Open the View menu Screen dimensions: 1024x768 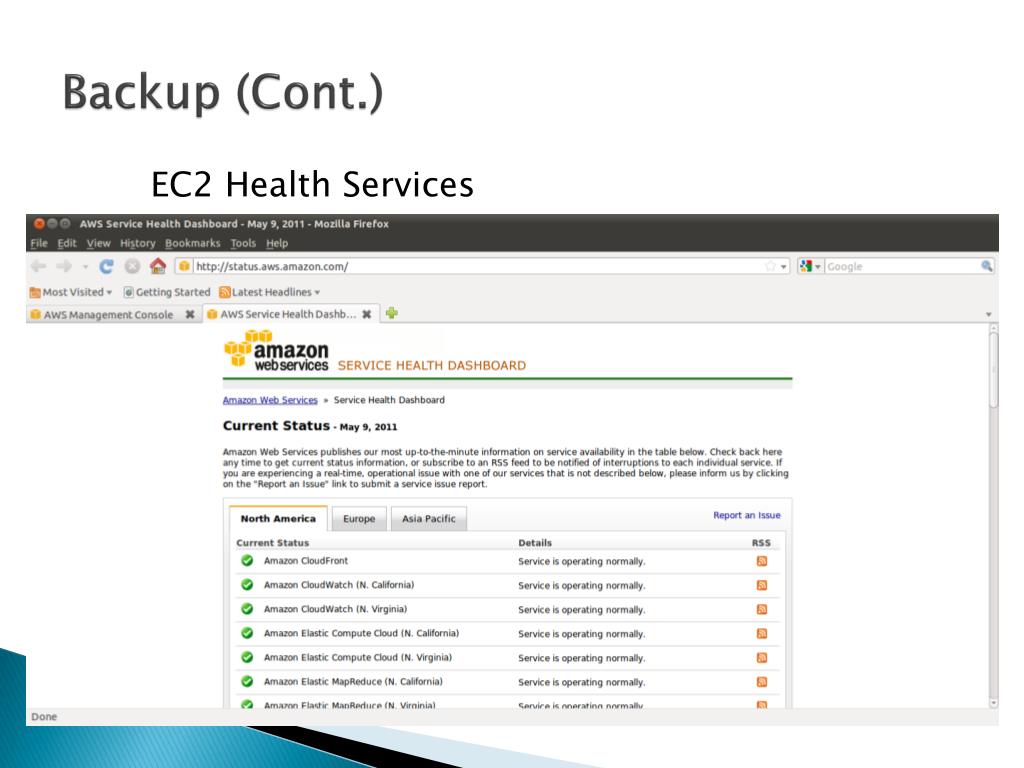point(99,243)
